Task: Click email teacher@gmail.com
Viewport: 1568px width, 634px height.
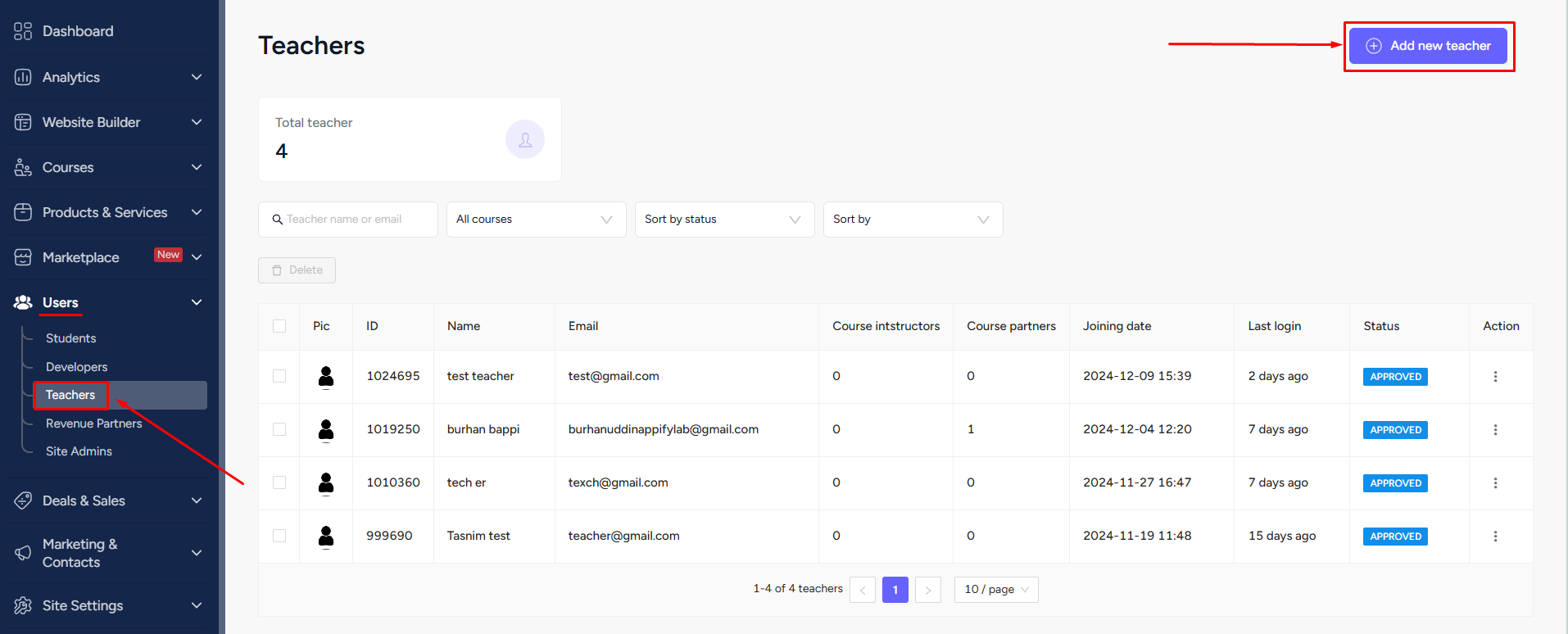Action: (624, 536)
